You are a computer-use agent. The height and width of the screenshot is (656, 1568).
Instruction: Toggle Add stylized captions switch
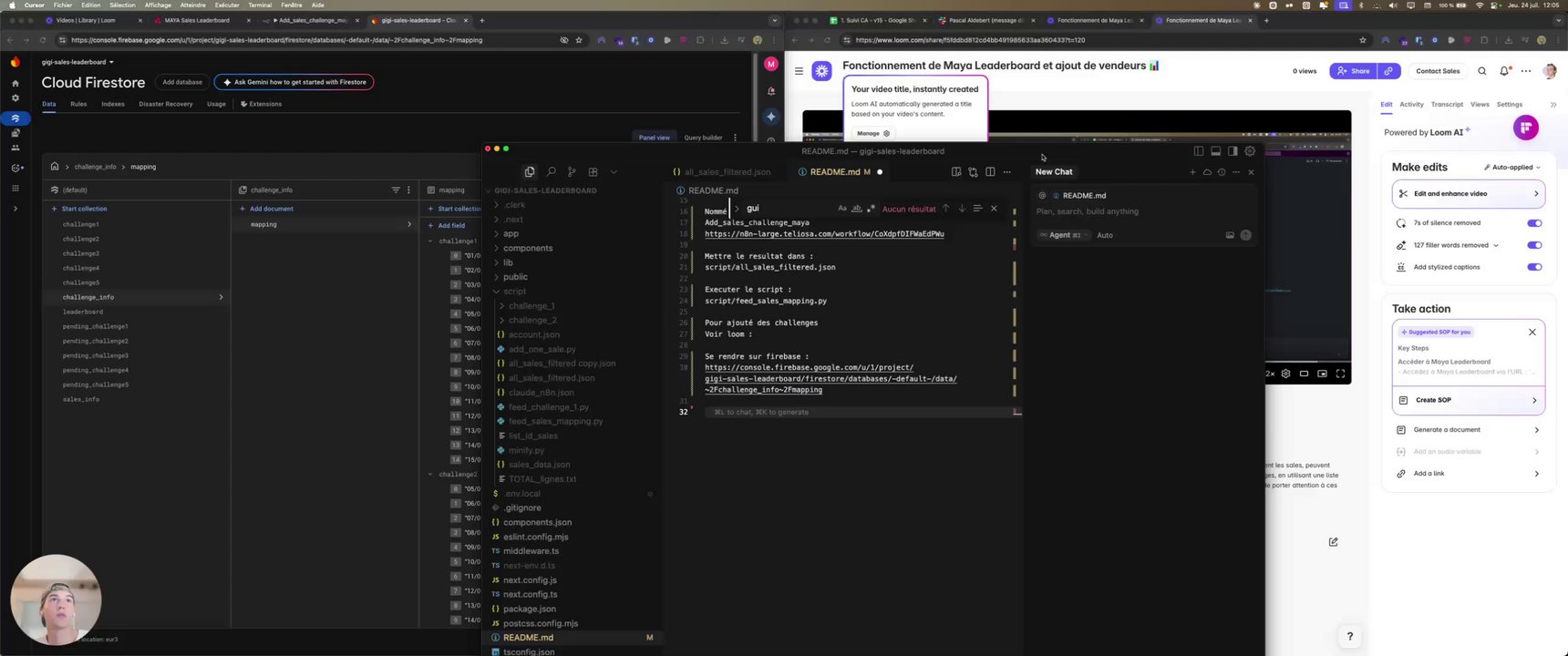coord(1534,267)
